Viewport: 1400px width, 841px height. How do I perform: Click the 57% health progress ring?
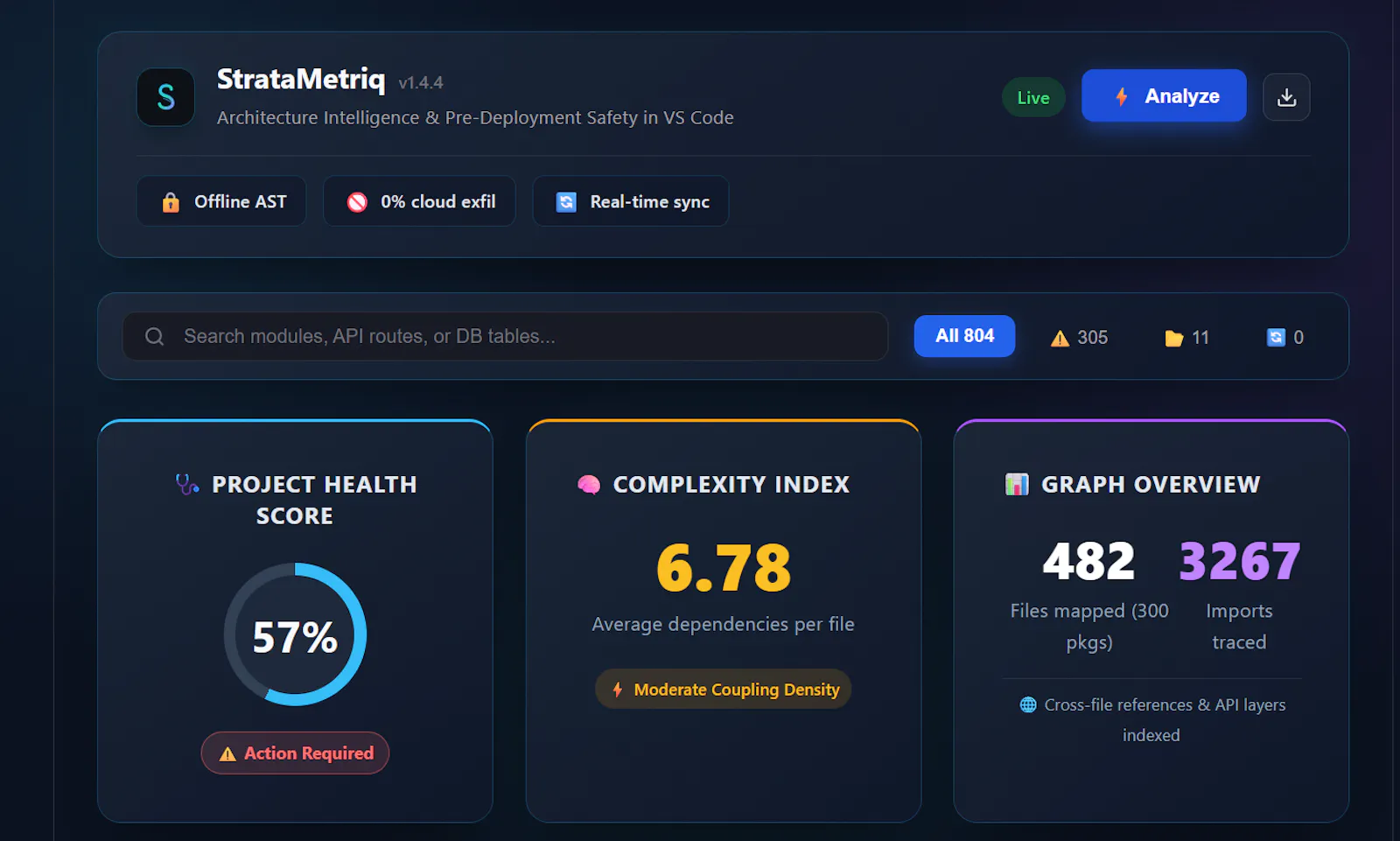(x=295, y=634)
